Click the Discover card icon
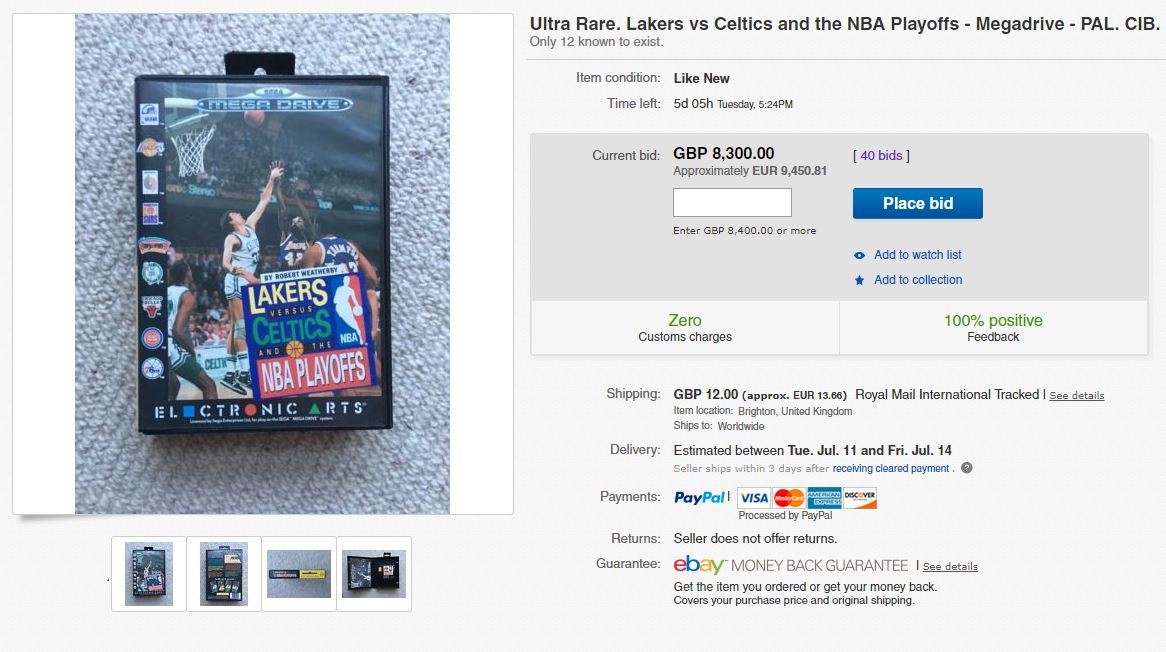1166x652 pixels. (860, 498)
